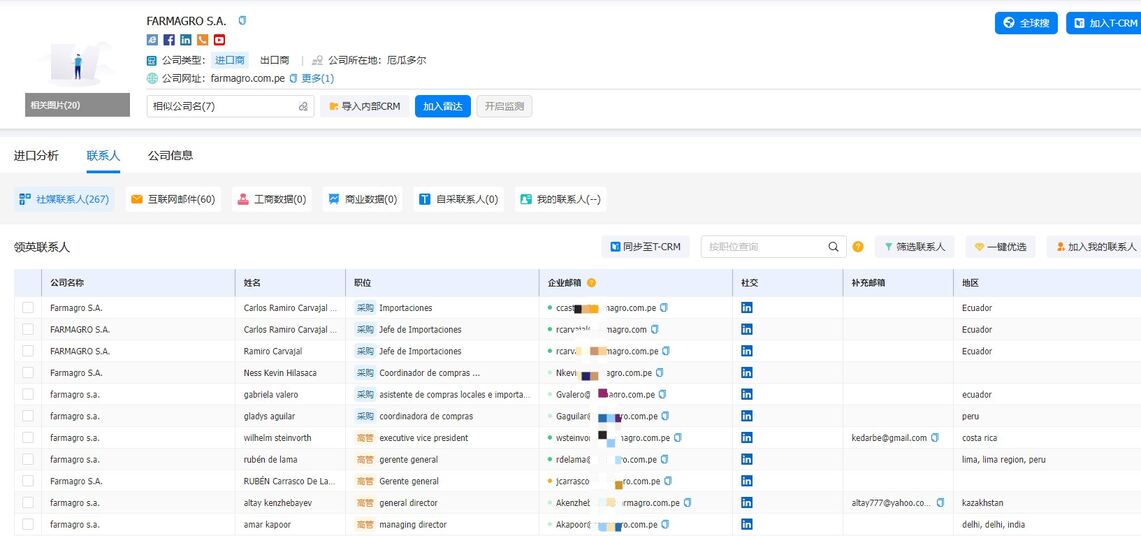Copy amar kapoor's company email
Image resolution: width=1141 pixels, height=536 pixels.
664,524
